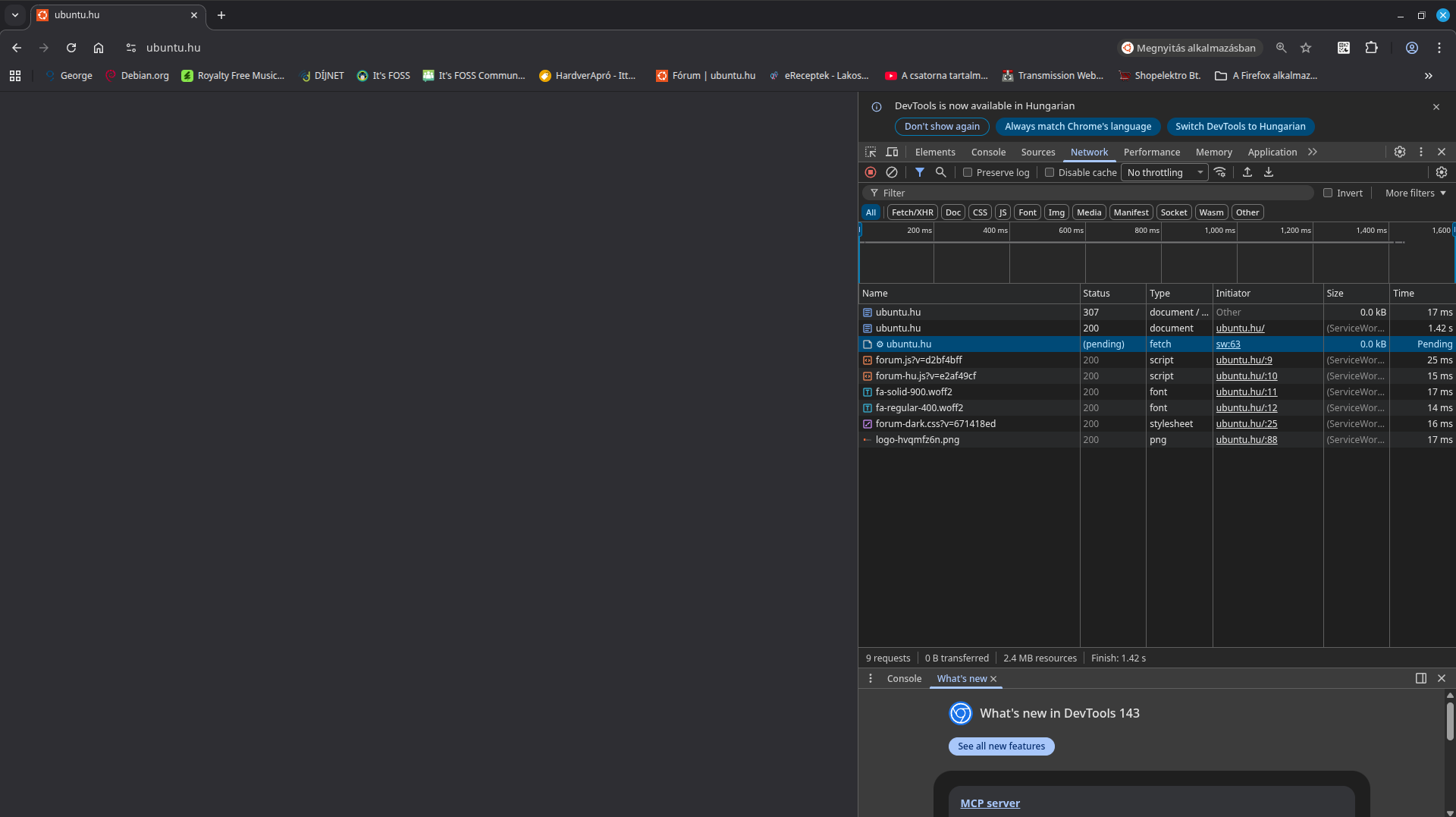
Task: Activate the inspect element picker
Action: tap(871, 152)
